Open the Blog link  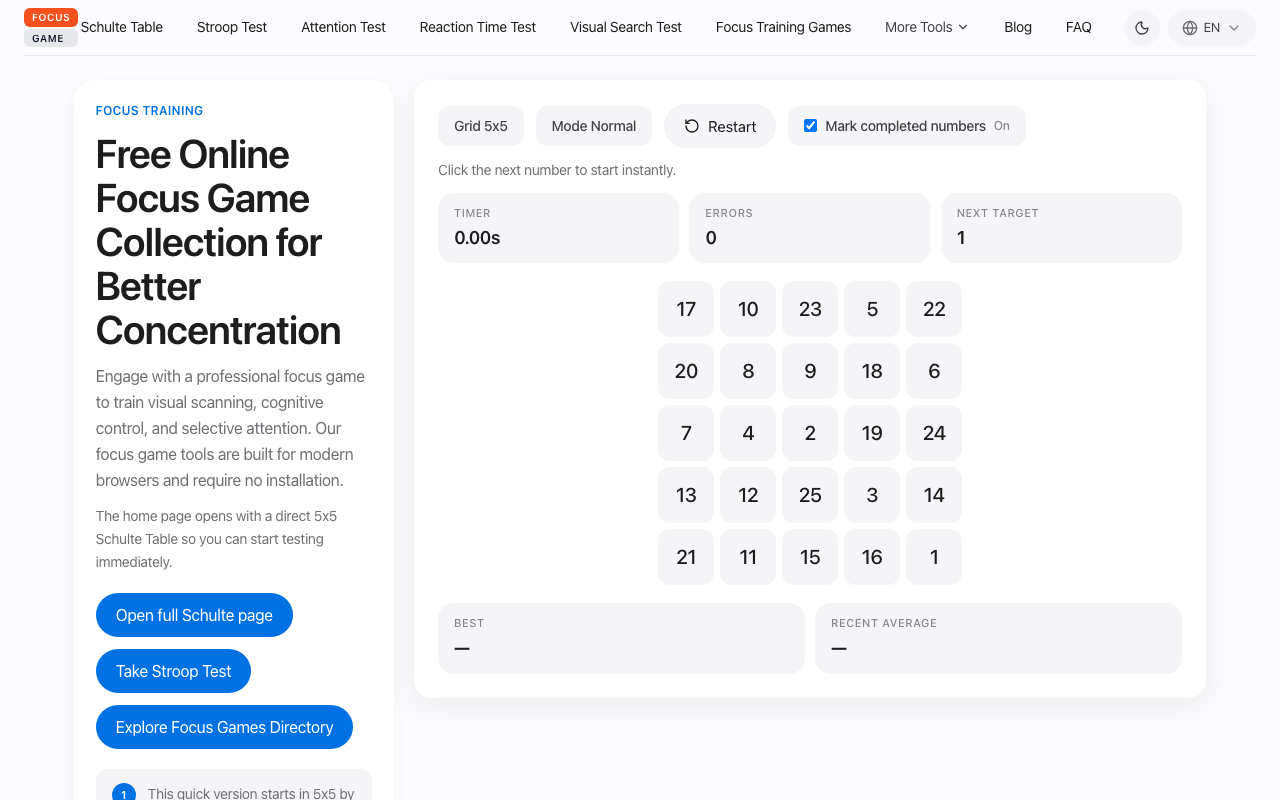tap(1018, 27)
